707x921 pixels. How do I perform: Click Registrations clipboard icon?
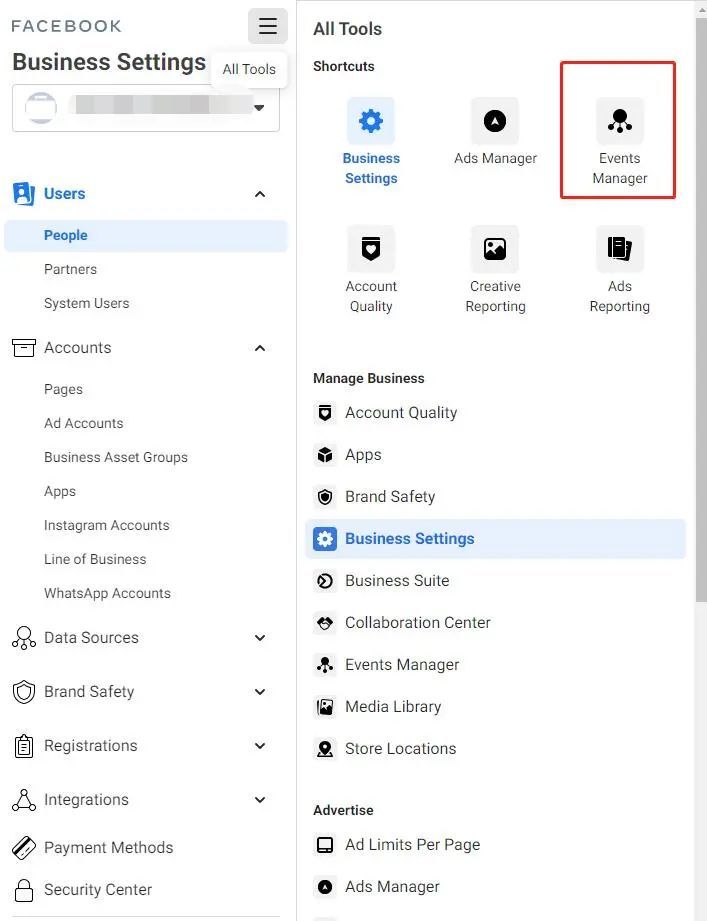pos(24,746)
